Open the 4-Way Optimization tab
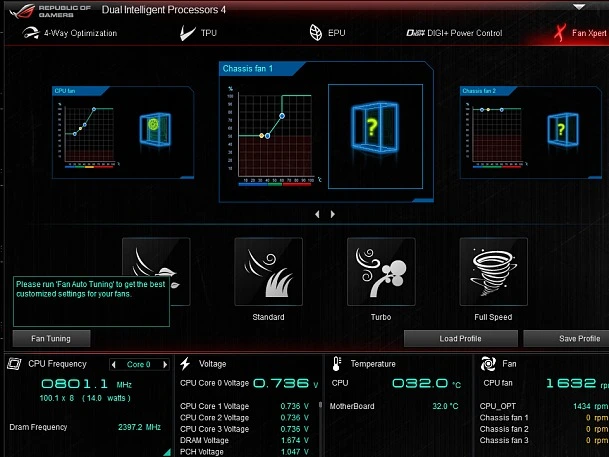 [70, 33]
